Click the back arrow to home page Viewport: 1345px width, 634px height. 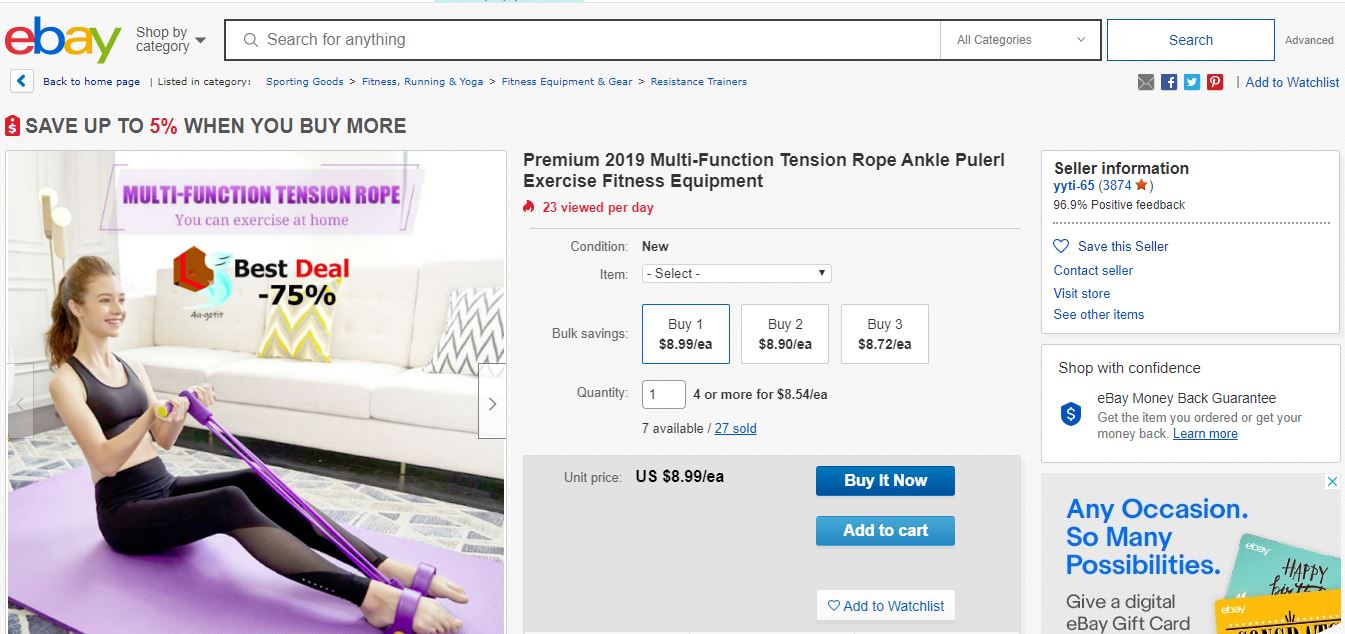[21, 82]
